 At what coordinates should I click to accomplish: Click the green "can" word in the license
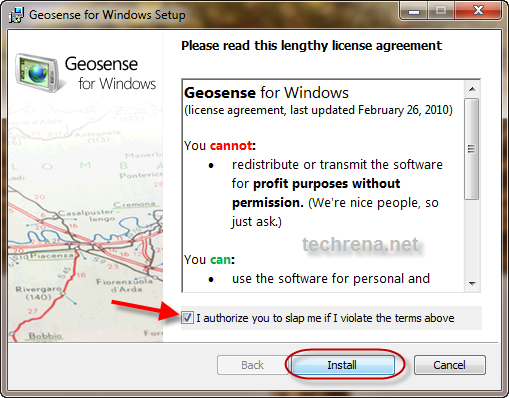pyautogui.click(x=221, y=260)
